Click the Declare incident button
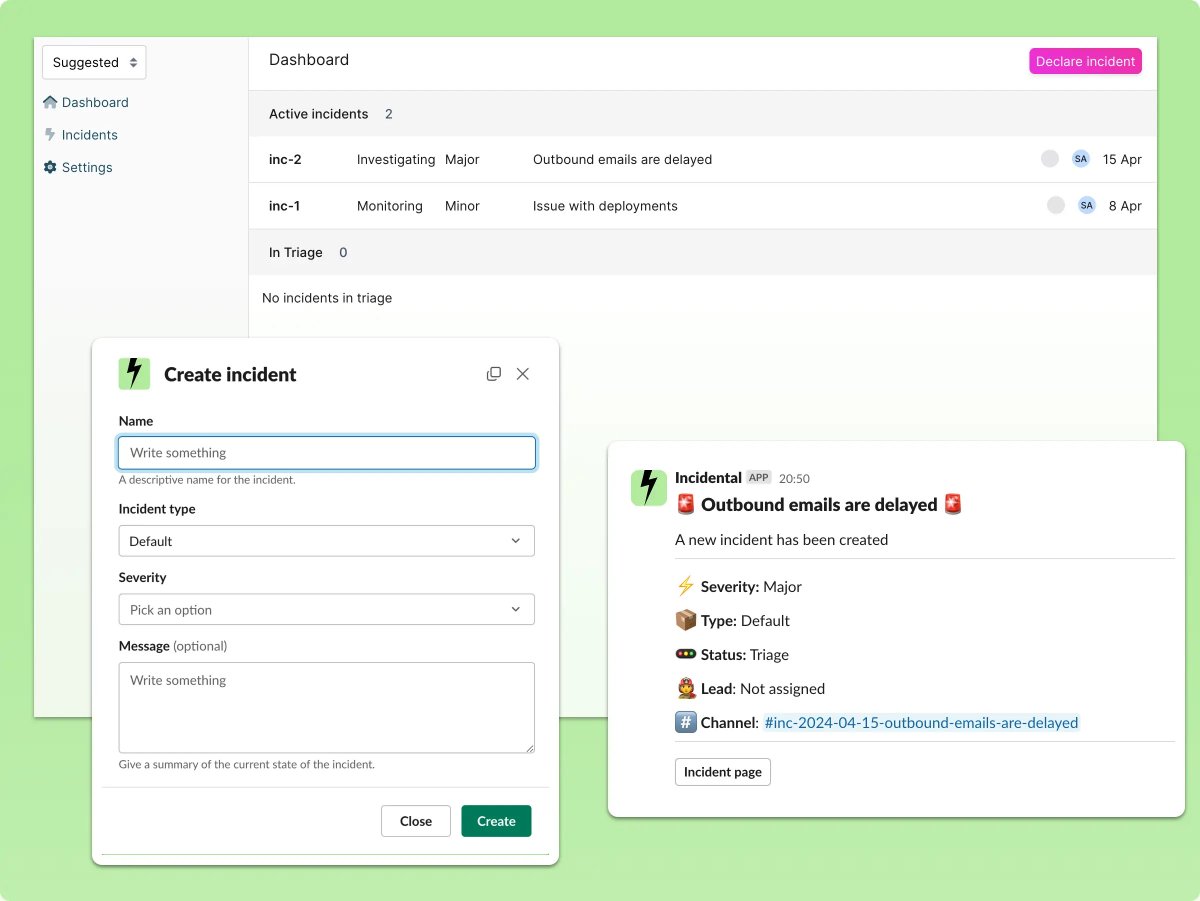The width and height of the screenshot is (1200, 901). coord(1085,61)
